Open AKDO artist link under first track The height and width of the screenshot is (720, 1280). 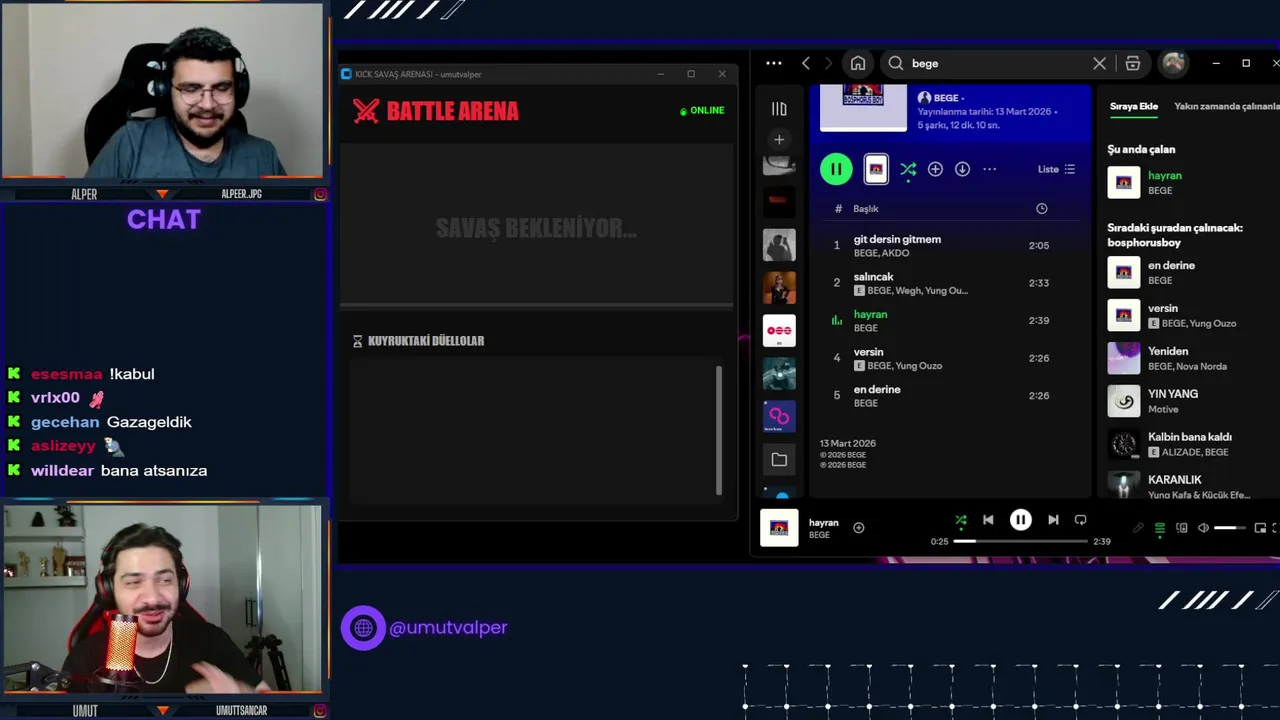pyautogui.click(x=896, y=253)
